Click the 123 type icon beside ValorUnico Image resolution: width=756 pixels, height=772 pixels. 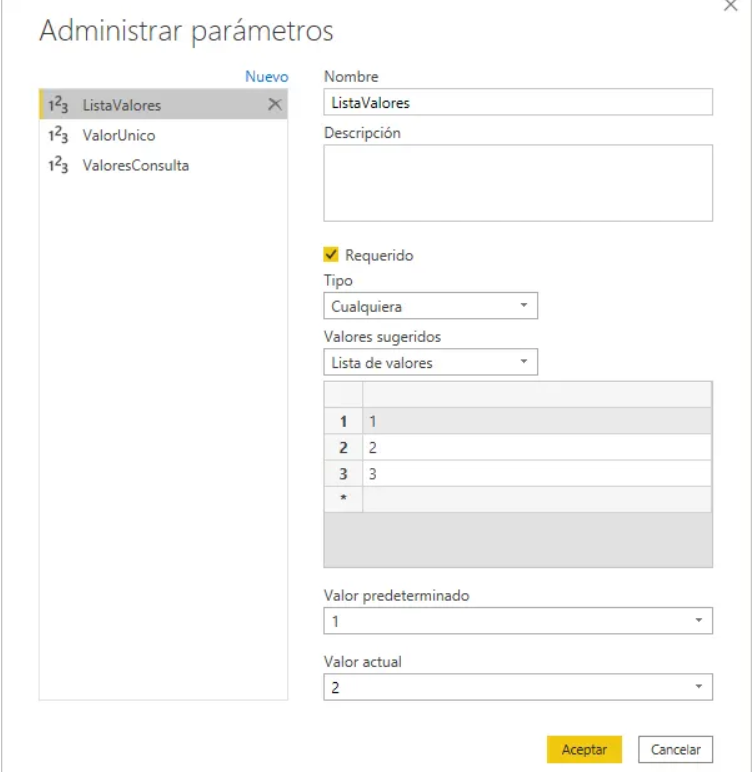coord(59,135)
